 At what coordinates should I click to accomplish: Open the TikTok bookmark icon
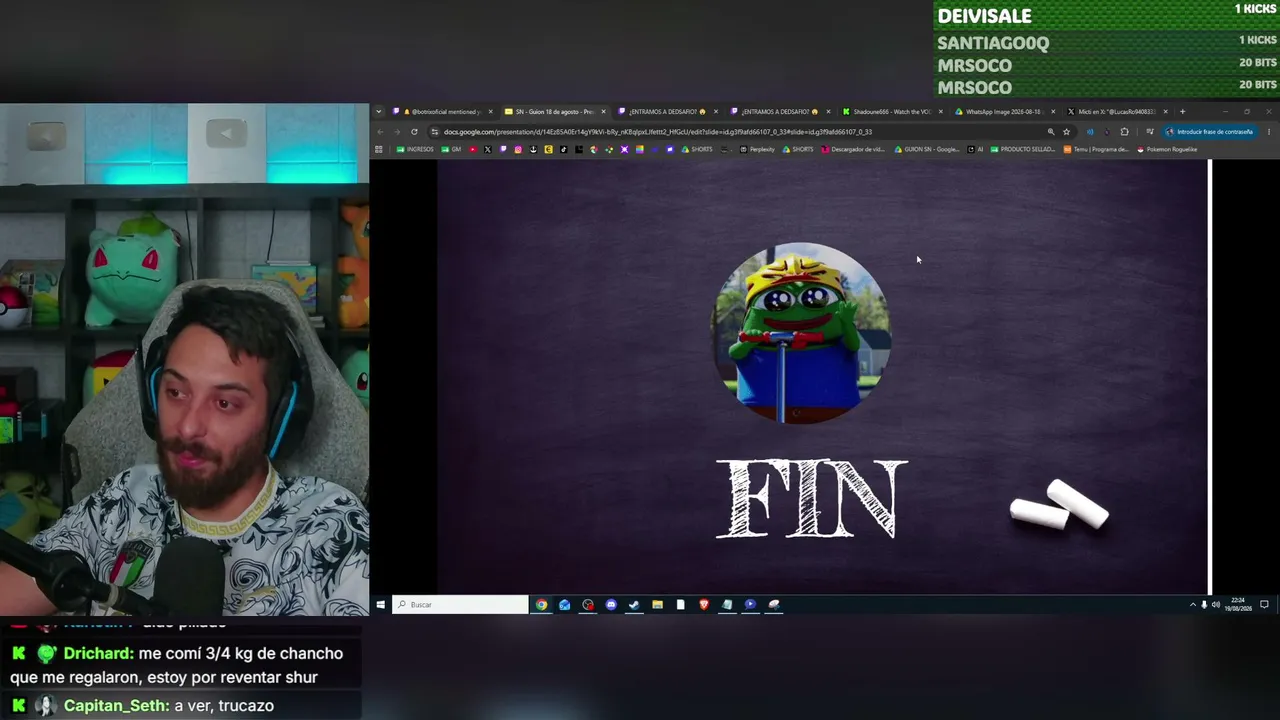click(x=563, y=149)
